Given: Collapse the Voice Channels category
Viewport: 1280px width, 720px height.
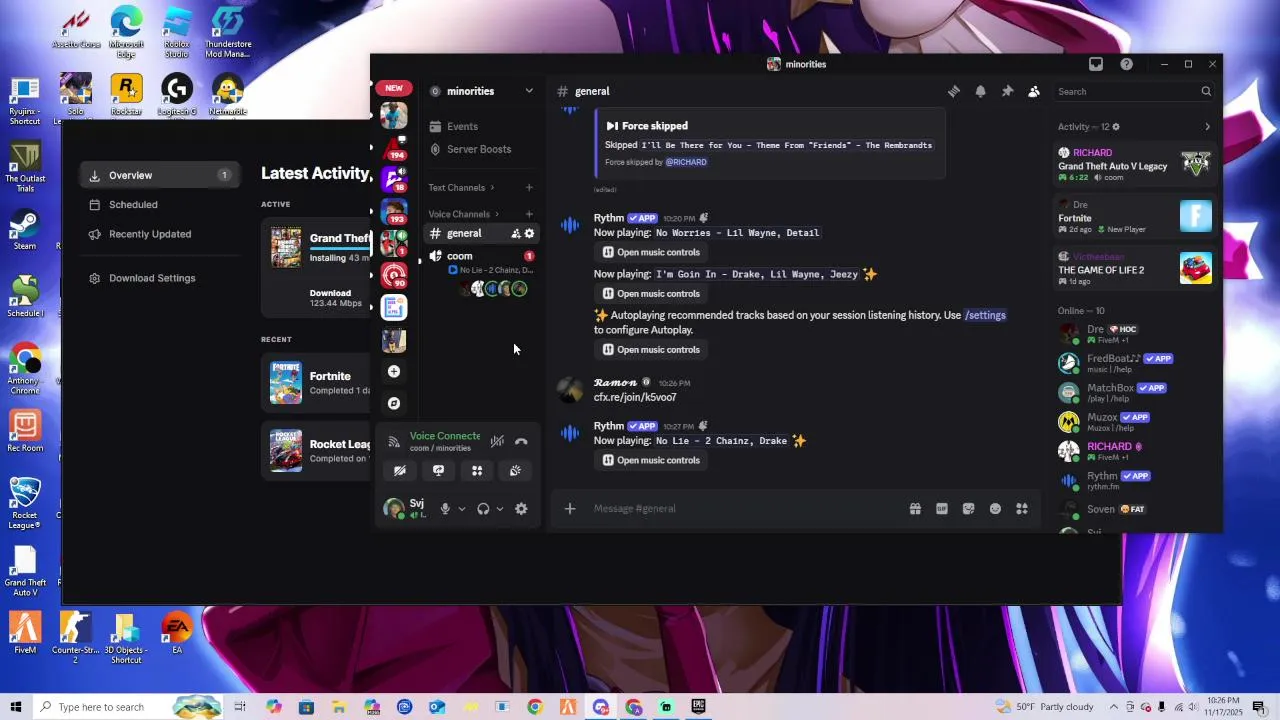Looking at the screenshot, I should tap(463, 214).
